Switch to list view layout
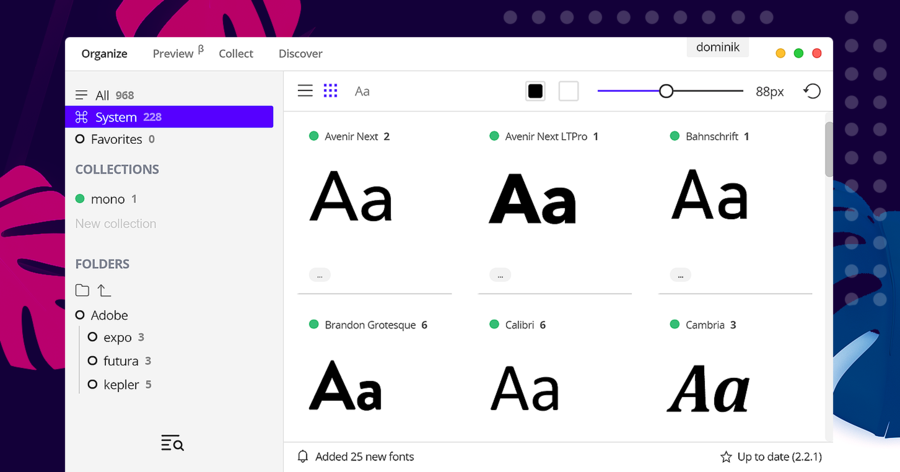 [305, 91]
